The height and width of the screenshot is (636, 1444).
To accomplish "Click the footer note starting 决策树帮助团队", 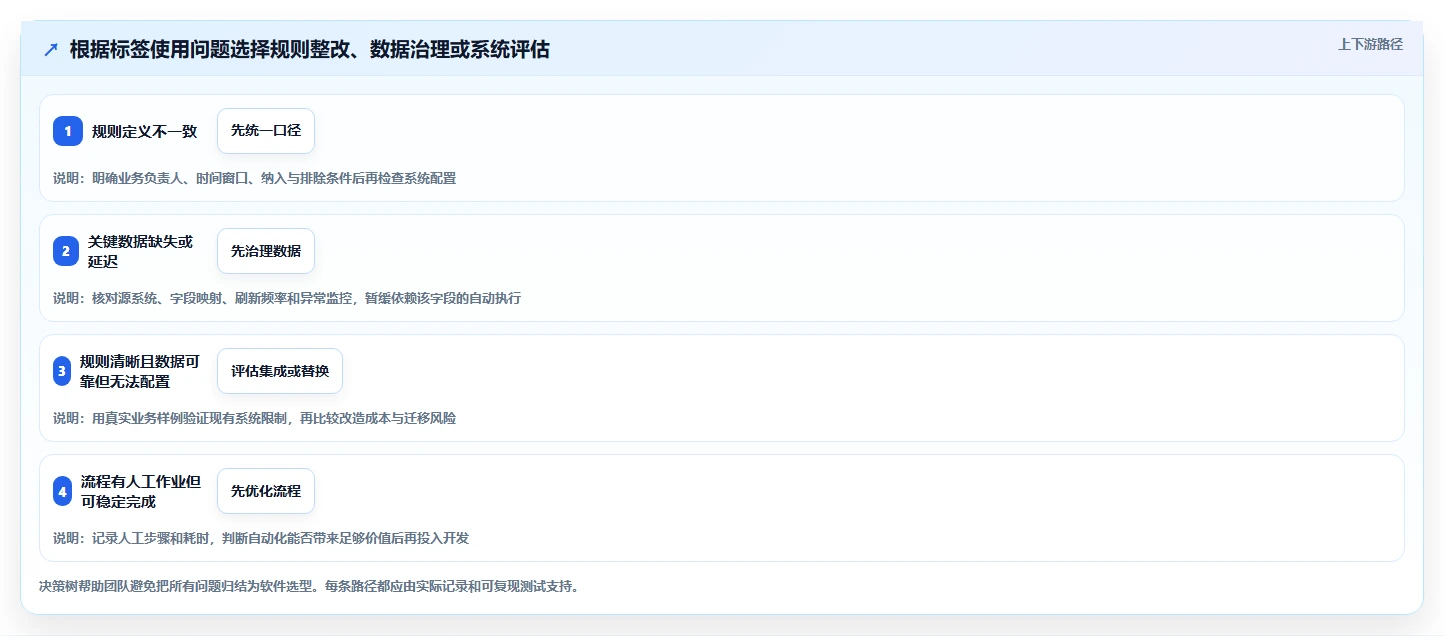I will coord(309,586).
